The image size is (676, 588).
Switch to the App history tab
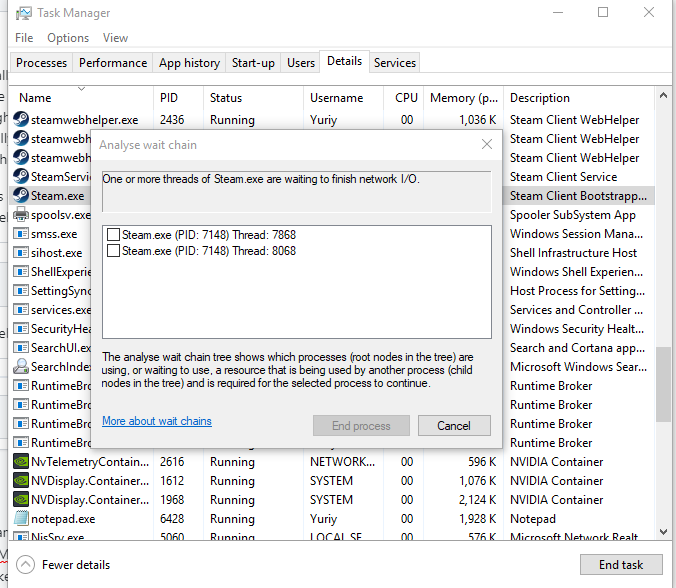pos(189,63)
